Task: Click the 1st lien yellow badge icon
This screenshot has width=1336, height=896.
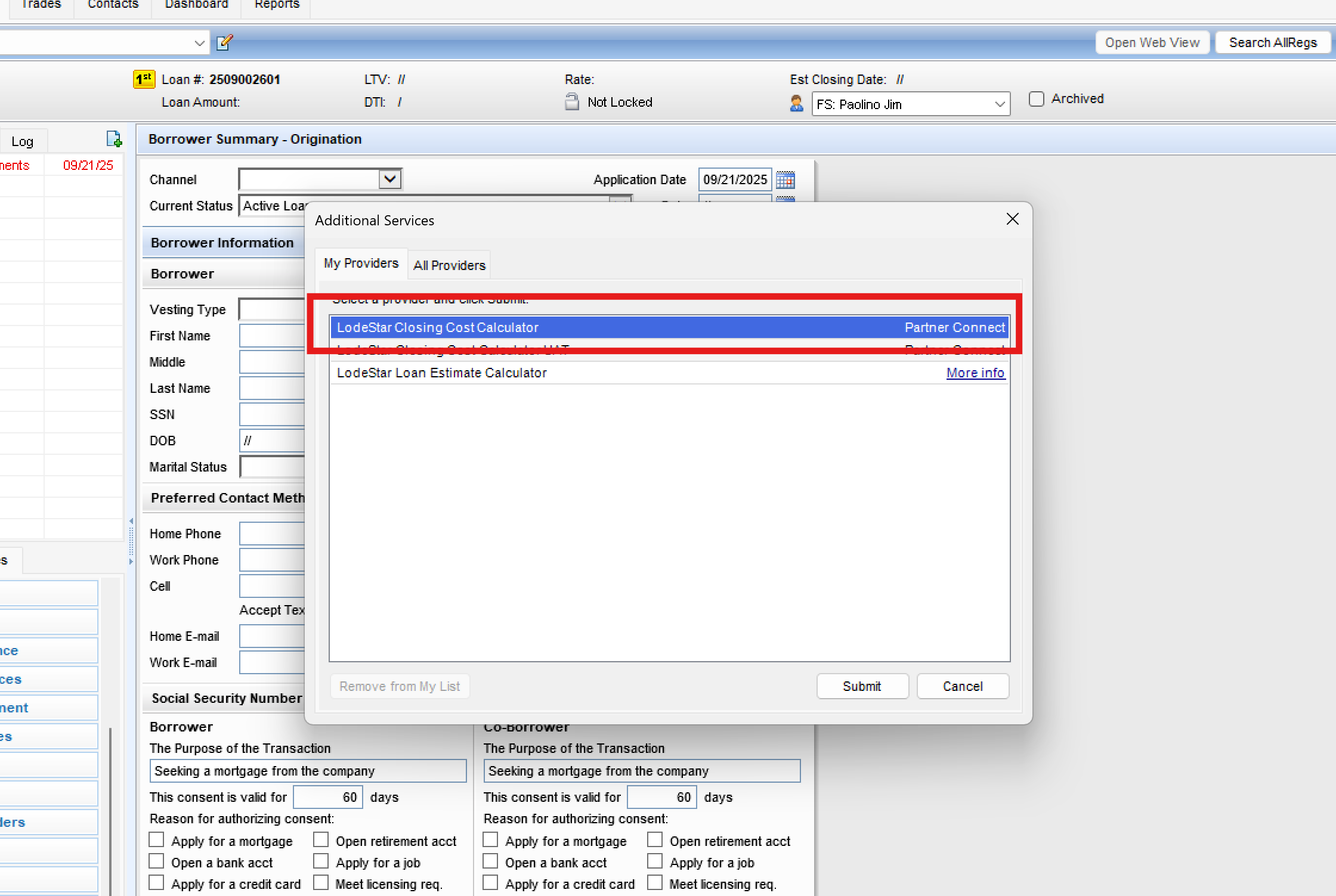Action: coord(144,79)
